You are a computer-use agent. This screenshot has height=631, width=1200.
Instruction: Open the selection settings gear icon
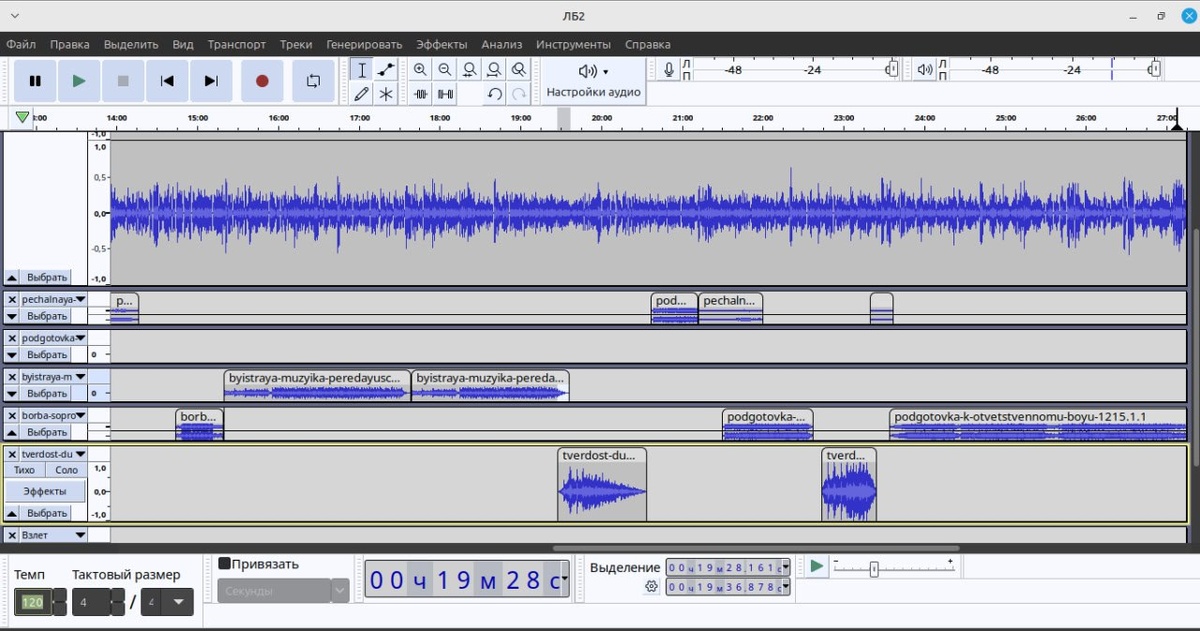coord(652,587)
